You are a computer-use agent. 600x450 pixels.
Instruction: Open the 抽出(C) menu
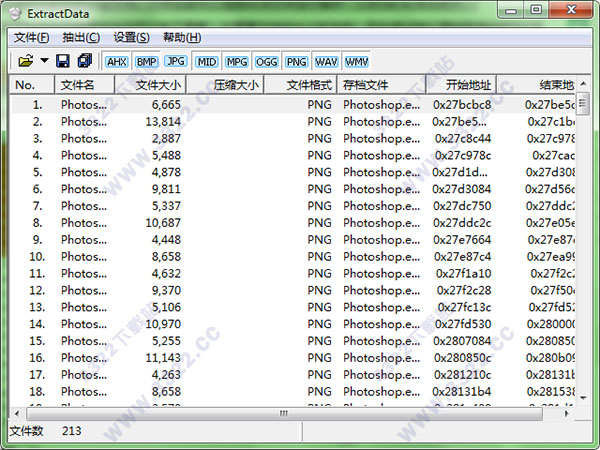[x=81, y=38]
